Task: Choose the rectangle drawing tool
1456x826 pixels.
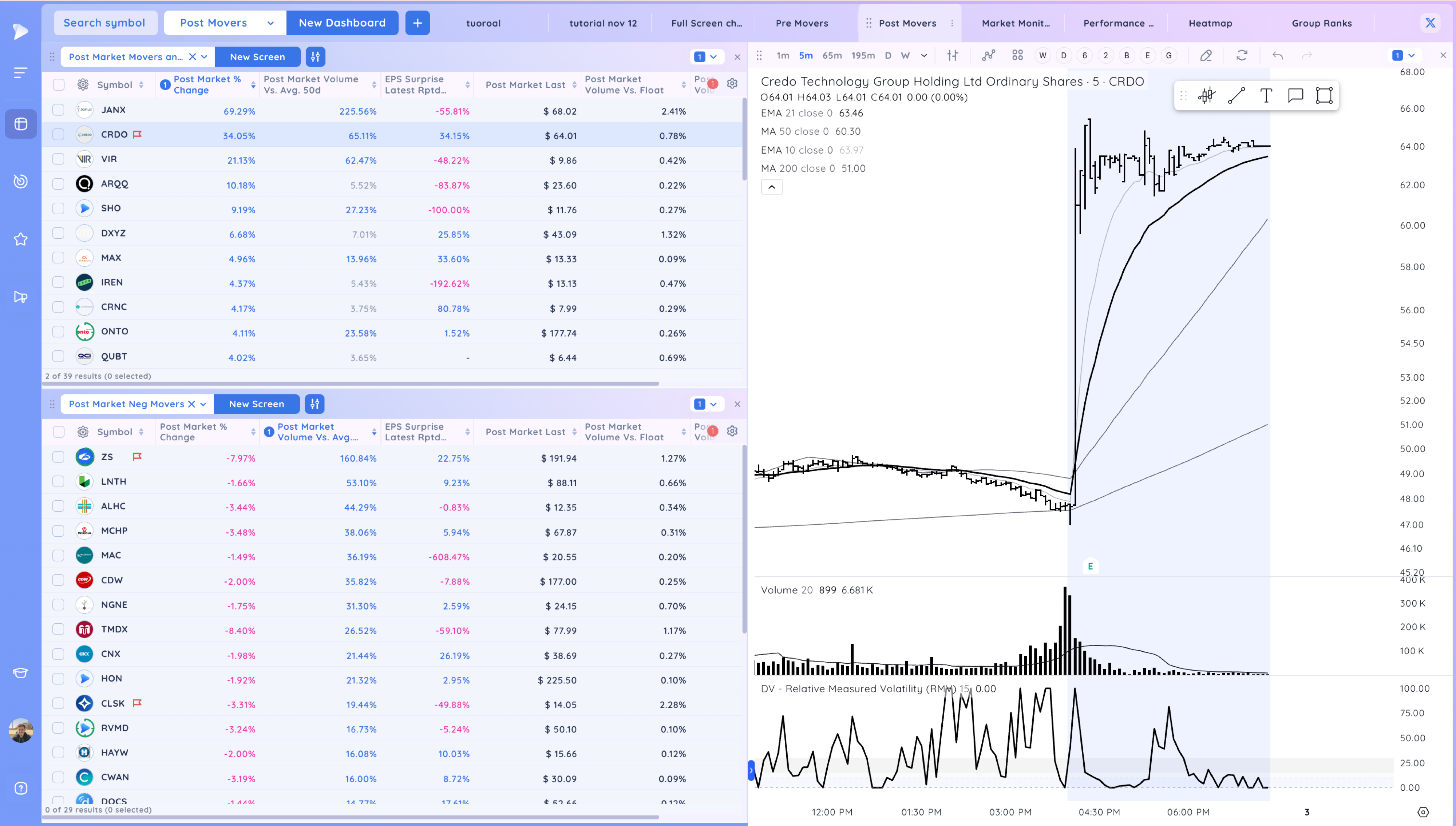Action: click(1324, 96)
